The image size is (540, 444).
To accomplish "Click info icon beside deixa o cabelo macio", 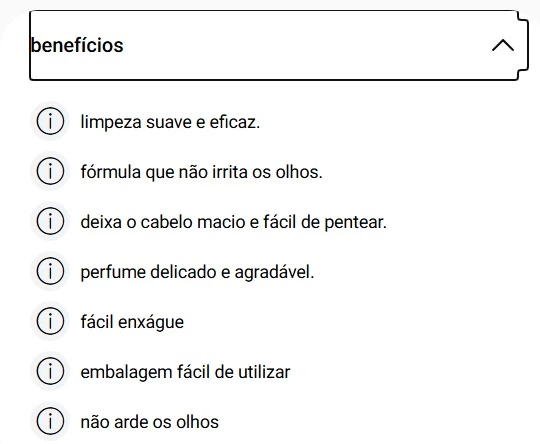I will coord(50,221).
